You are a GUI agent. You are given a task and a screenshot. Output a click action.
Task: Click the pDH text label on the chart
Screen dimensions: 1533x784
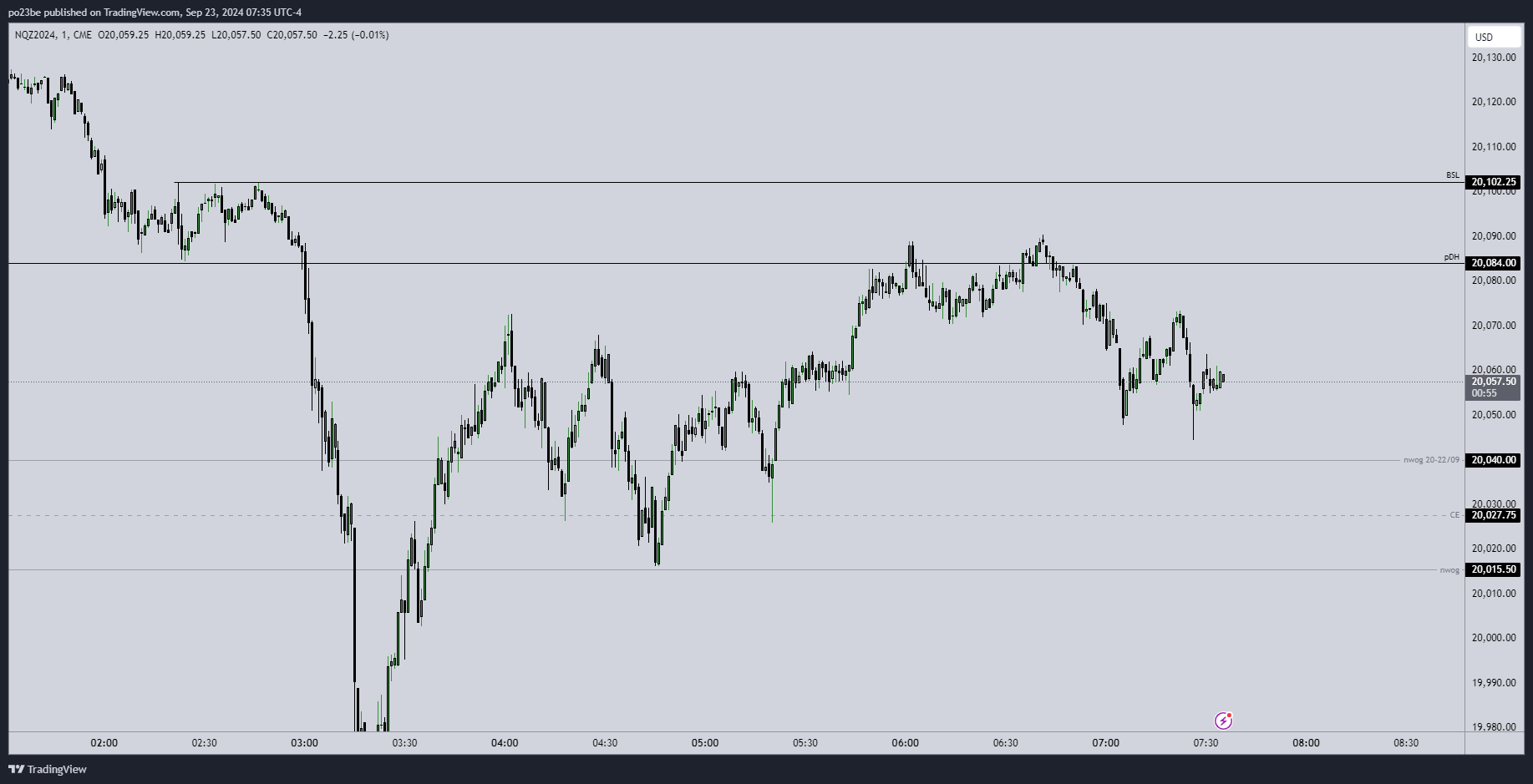click(x=1452, y=257)
